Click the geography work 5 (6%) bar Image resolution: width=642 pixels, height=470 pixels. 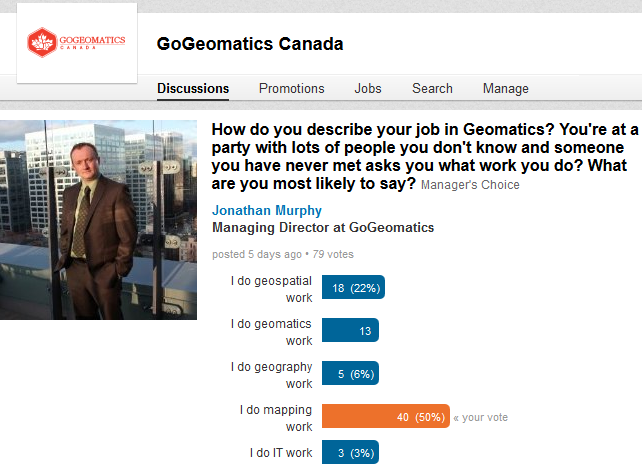350,374
